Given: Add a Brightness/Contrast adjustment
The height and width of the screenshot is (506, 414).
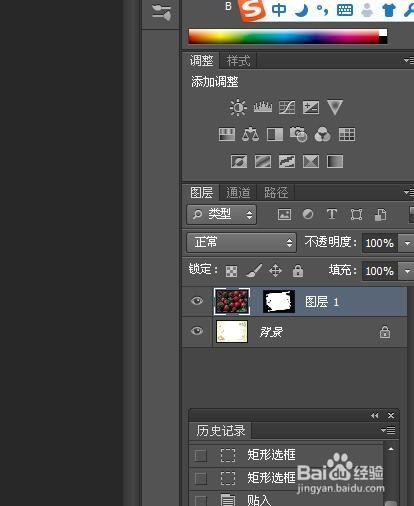Looking at the screenshot, I should pos(238,107).
